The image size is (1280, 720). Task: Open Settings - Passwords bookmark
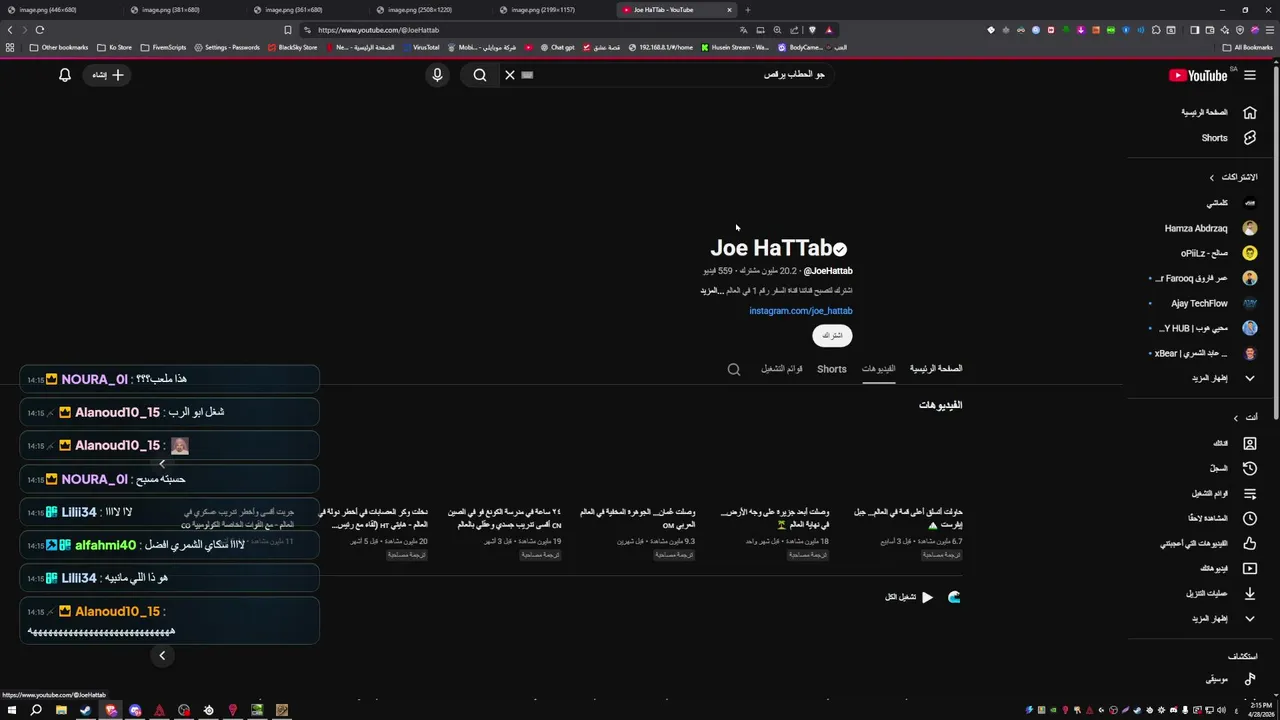coord(227,47)
